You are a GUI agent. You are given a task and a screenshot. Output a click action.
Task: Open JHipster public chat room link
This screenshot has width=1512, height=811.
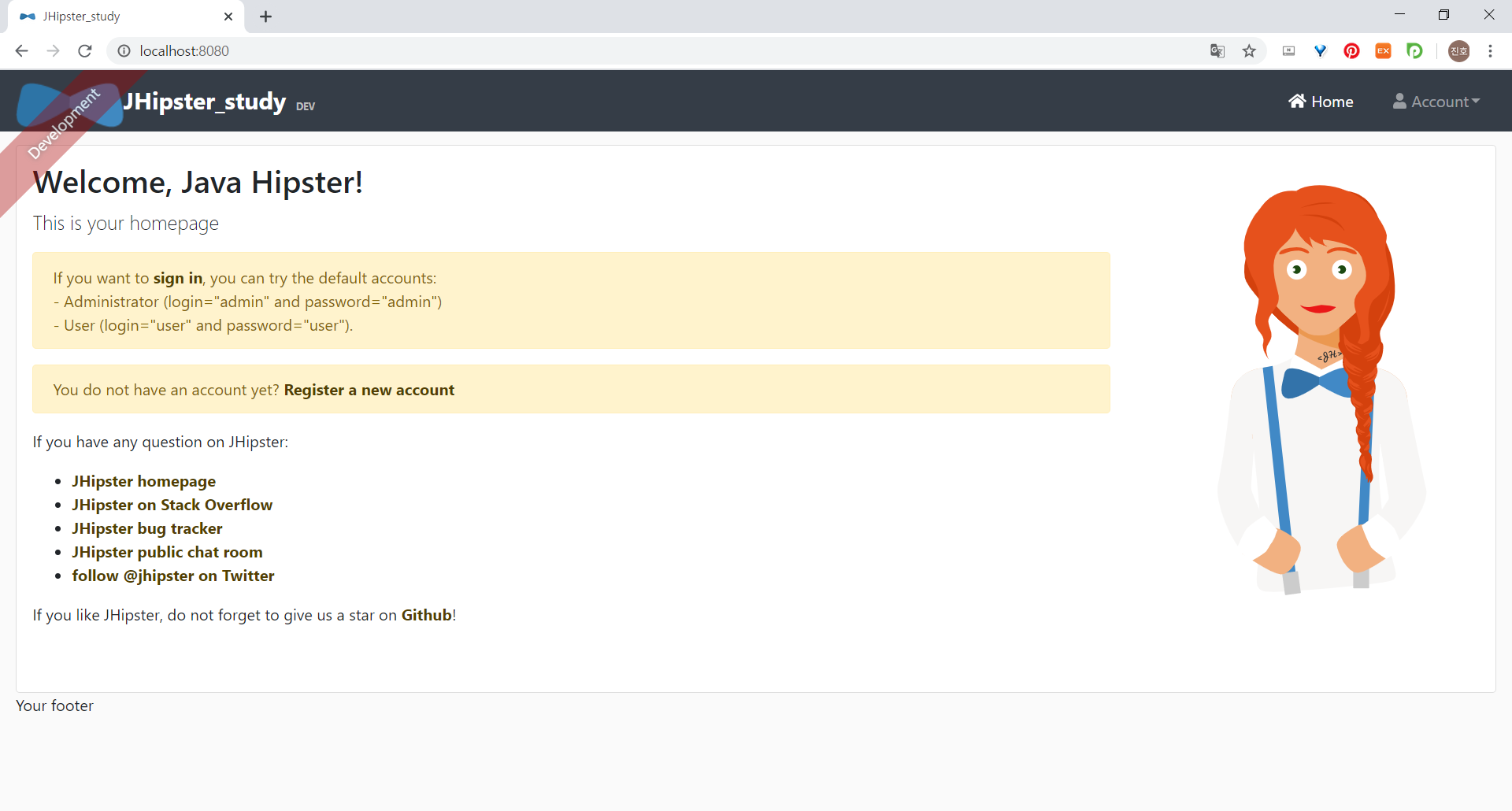pyautogui.click(x=168, y=552)
